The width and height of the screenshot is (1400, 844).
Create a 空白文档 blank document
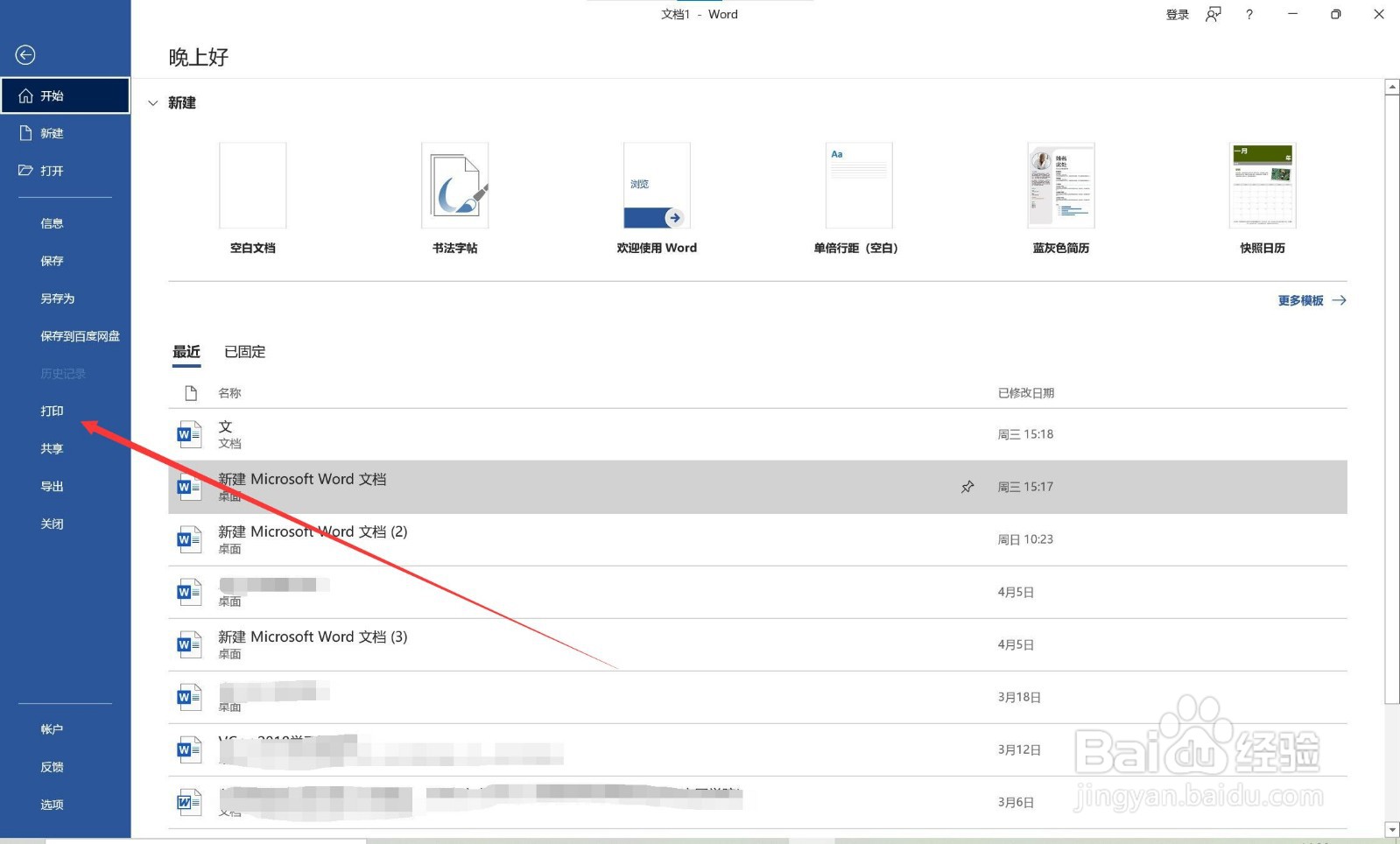coord(253,199)
